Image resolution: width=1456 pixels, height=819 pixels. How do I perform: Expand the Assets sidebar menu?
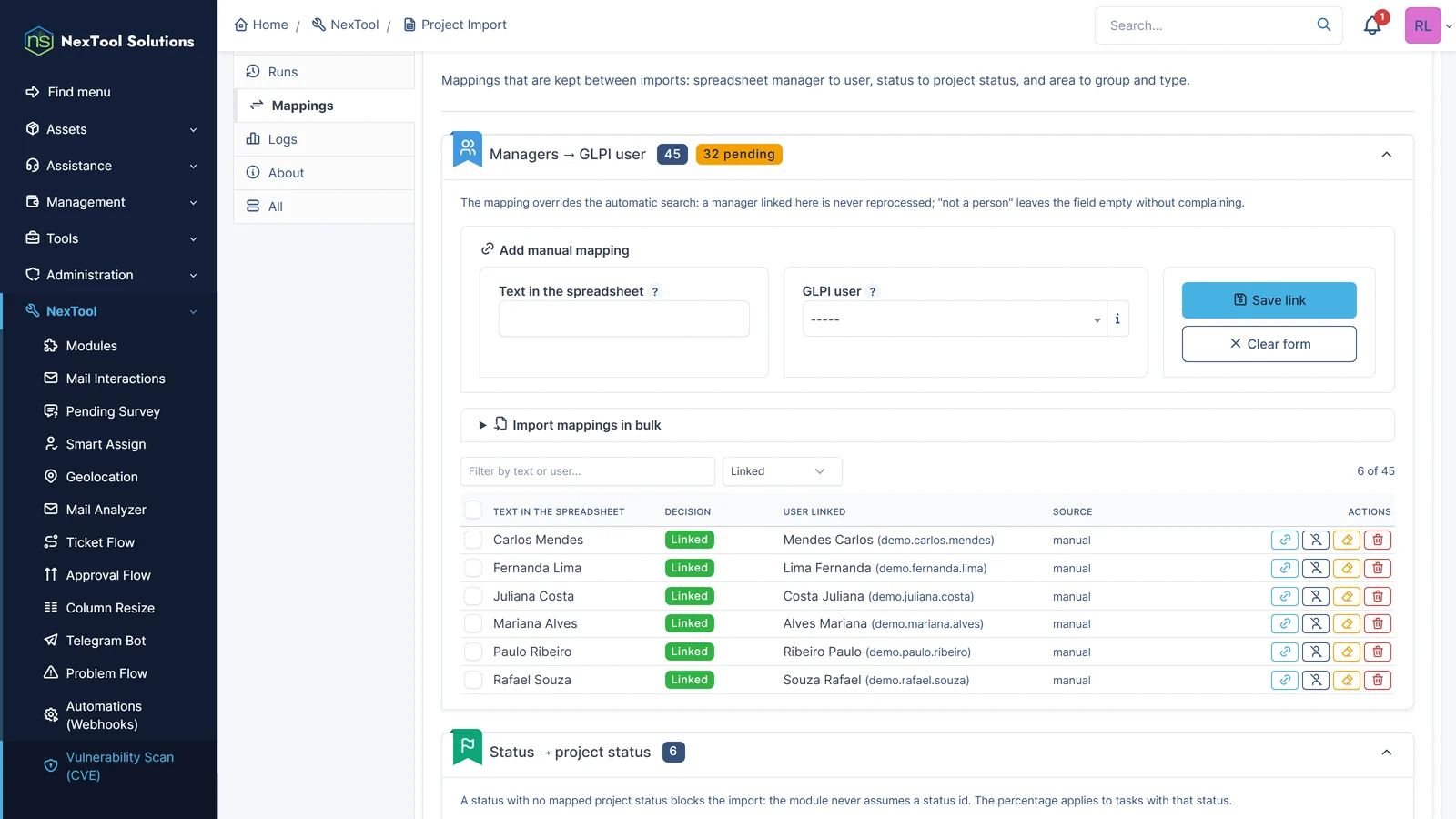click(109, 129)
